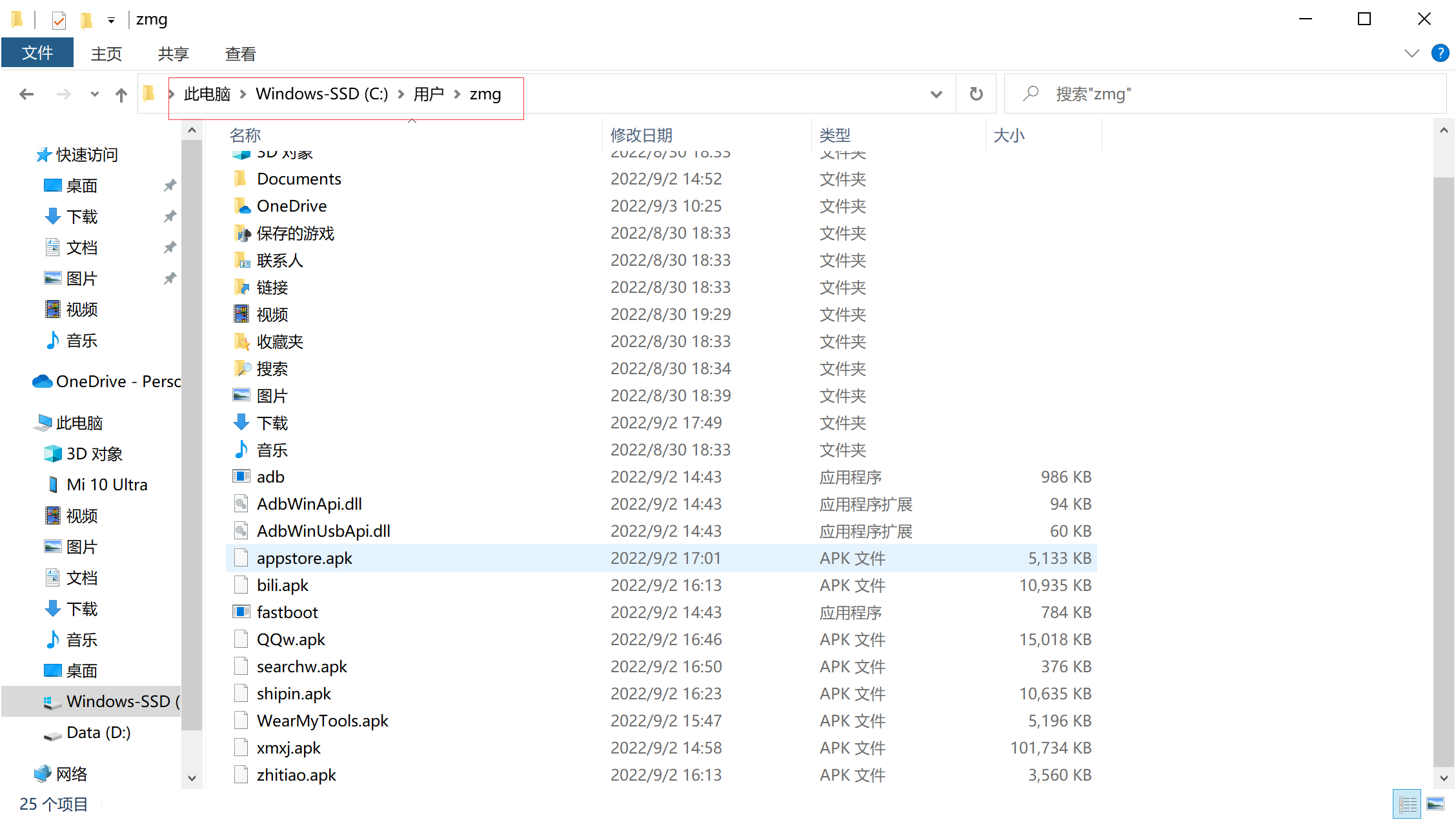
Task: Select 3D 对象 in navigation pane
Action: (94, 454)
